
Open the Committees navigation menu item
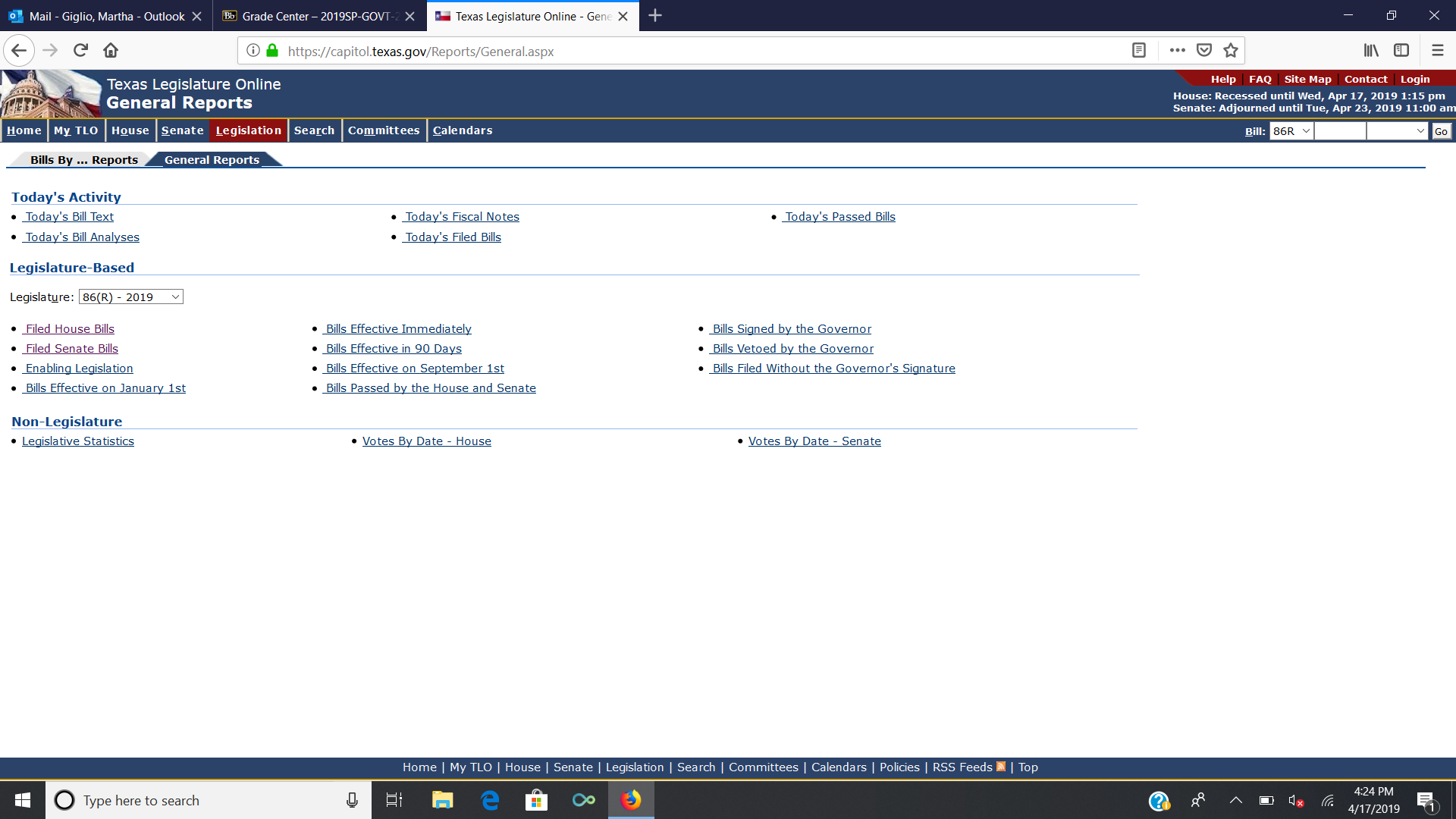click(x=383, y=130)
